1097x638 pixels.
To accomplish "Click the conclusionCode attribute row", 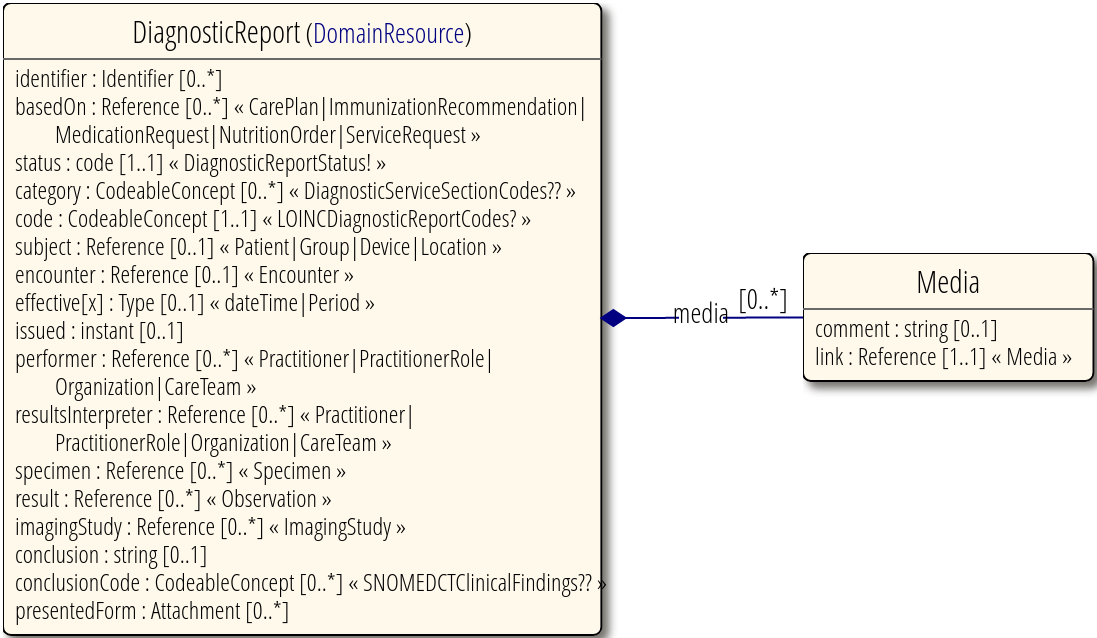I will 307,583.
